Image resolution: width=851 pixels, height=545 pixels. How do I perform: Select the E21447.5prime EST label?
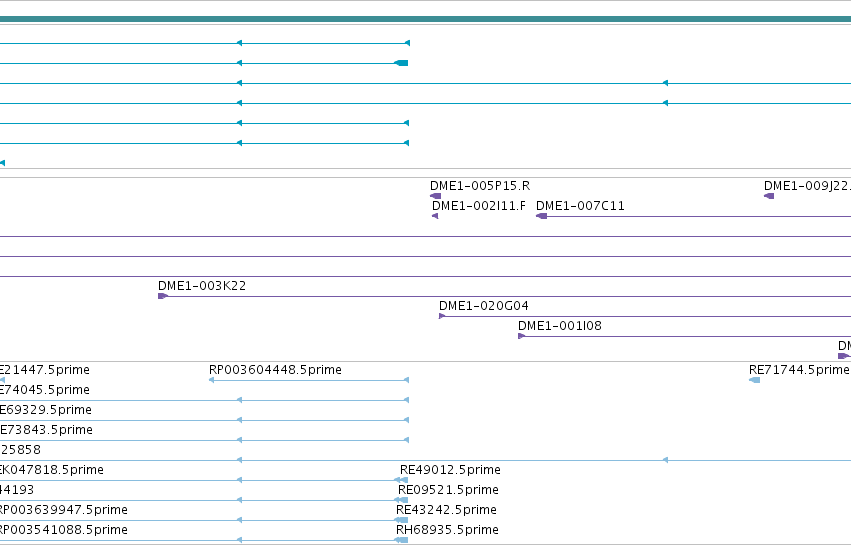[x=45, y=370]
